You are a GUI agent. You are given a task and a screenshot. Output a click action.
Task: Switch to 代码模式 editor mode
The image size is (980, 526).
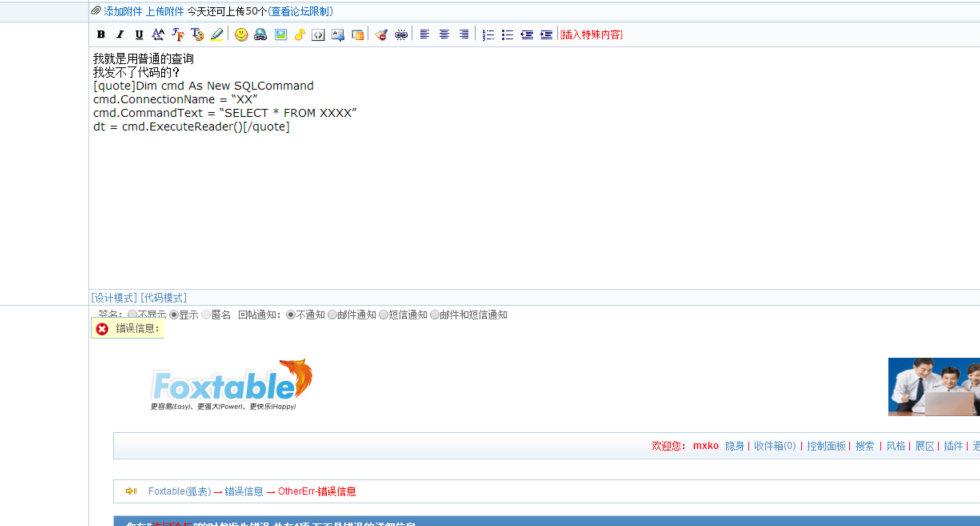pyautogui.click(x=163, y=298)
